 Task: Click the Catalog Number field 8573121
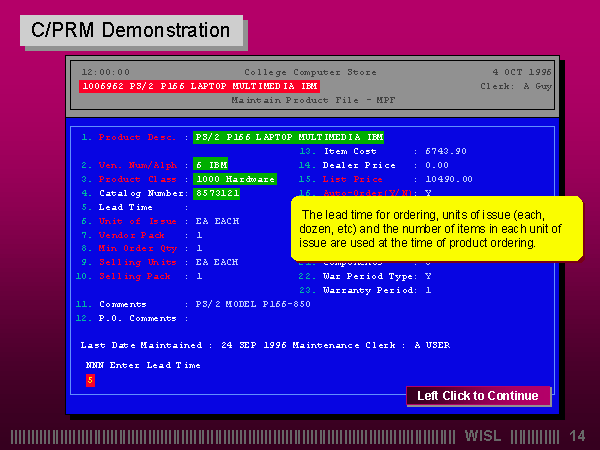217,193
